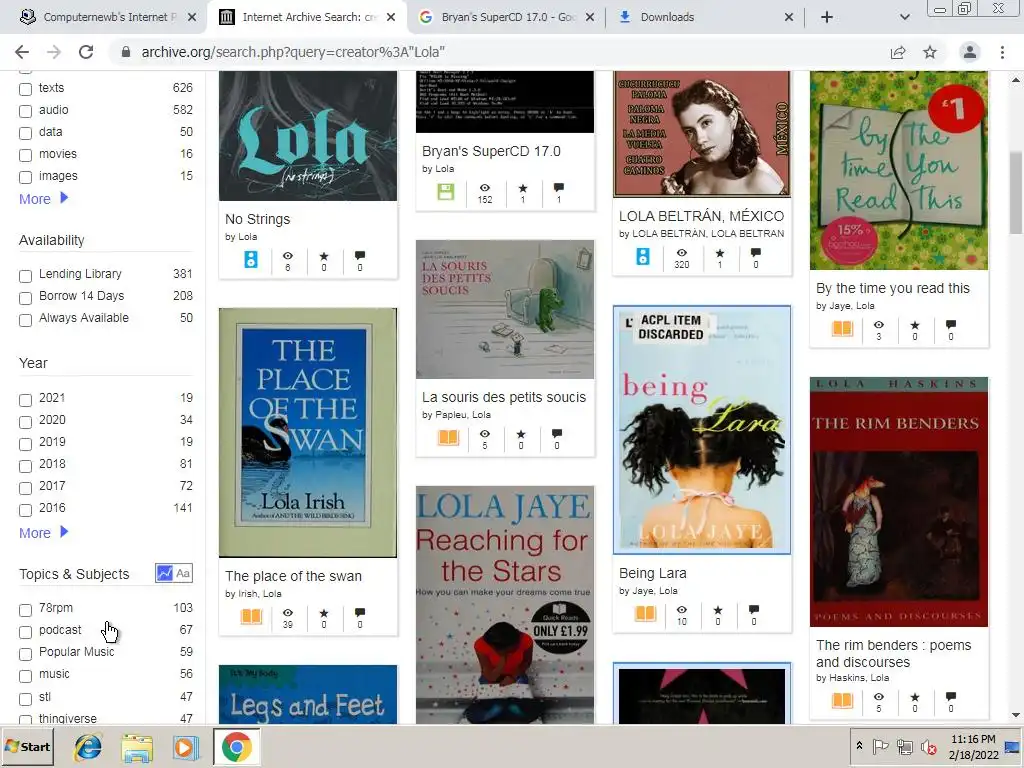Viewport: 1024px width, 768px height.
Task: Launch Windows Media Player from taskbar
Action: 185,747
